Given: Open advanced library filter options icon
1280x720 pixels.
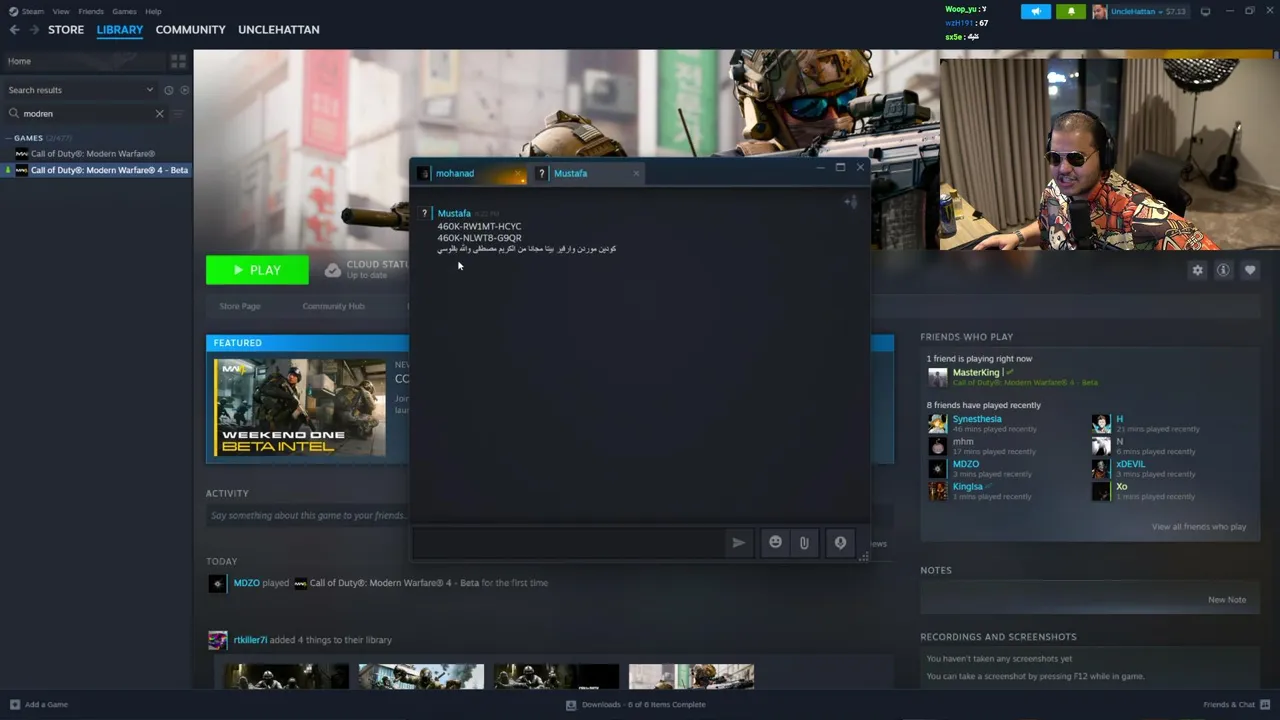Looking at the screenshot, I should tap(178, 114).
